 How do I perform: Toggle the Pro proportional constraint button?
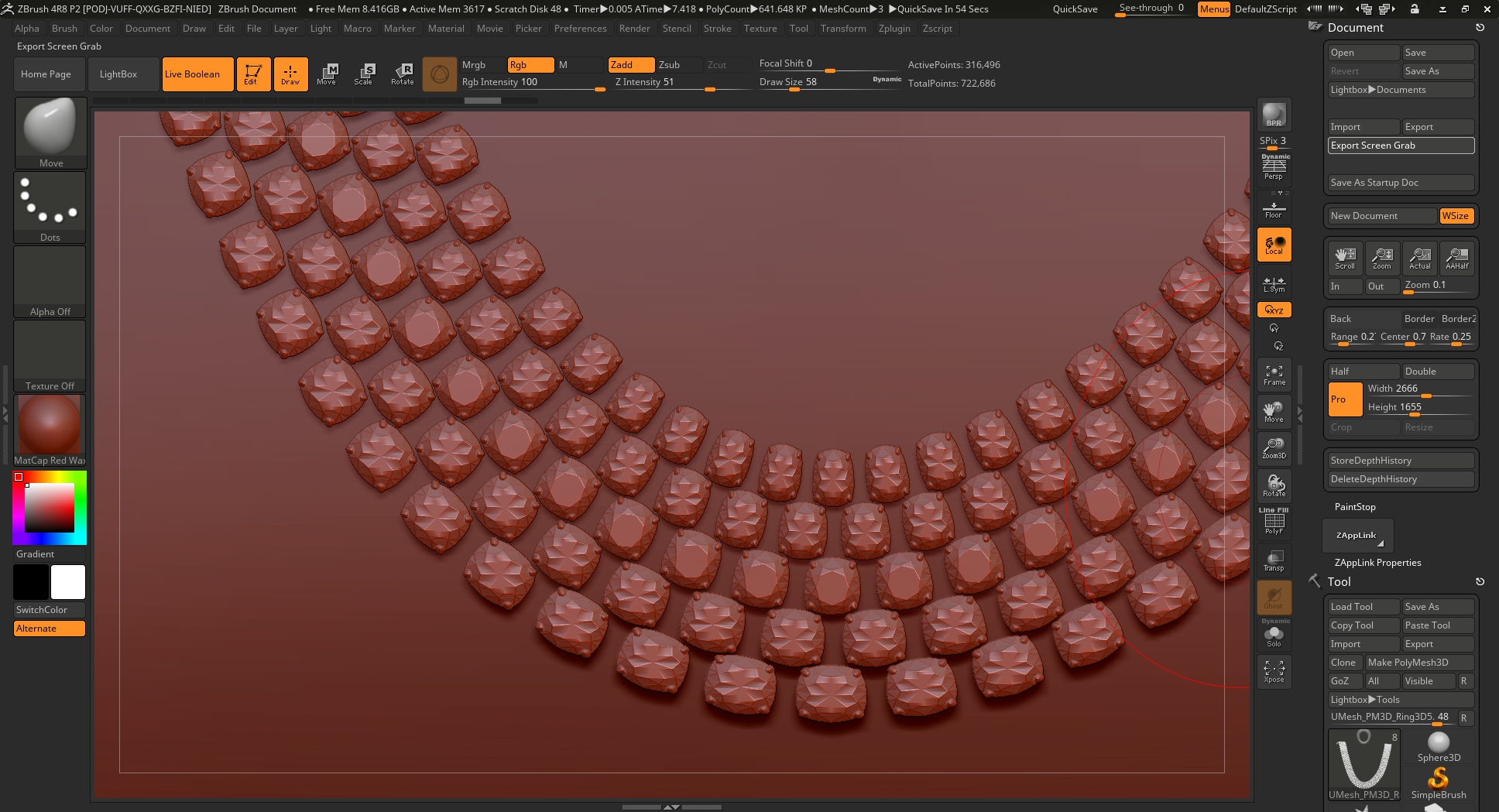(x=1345, y=399)
